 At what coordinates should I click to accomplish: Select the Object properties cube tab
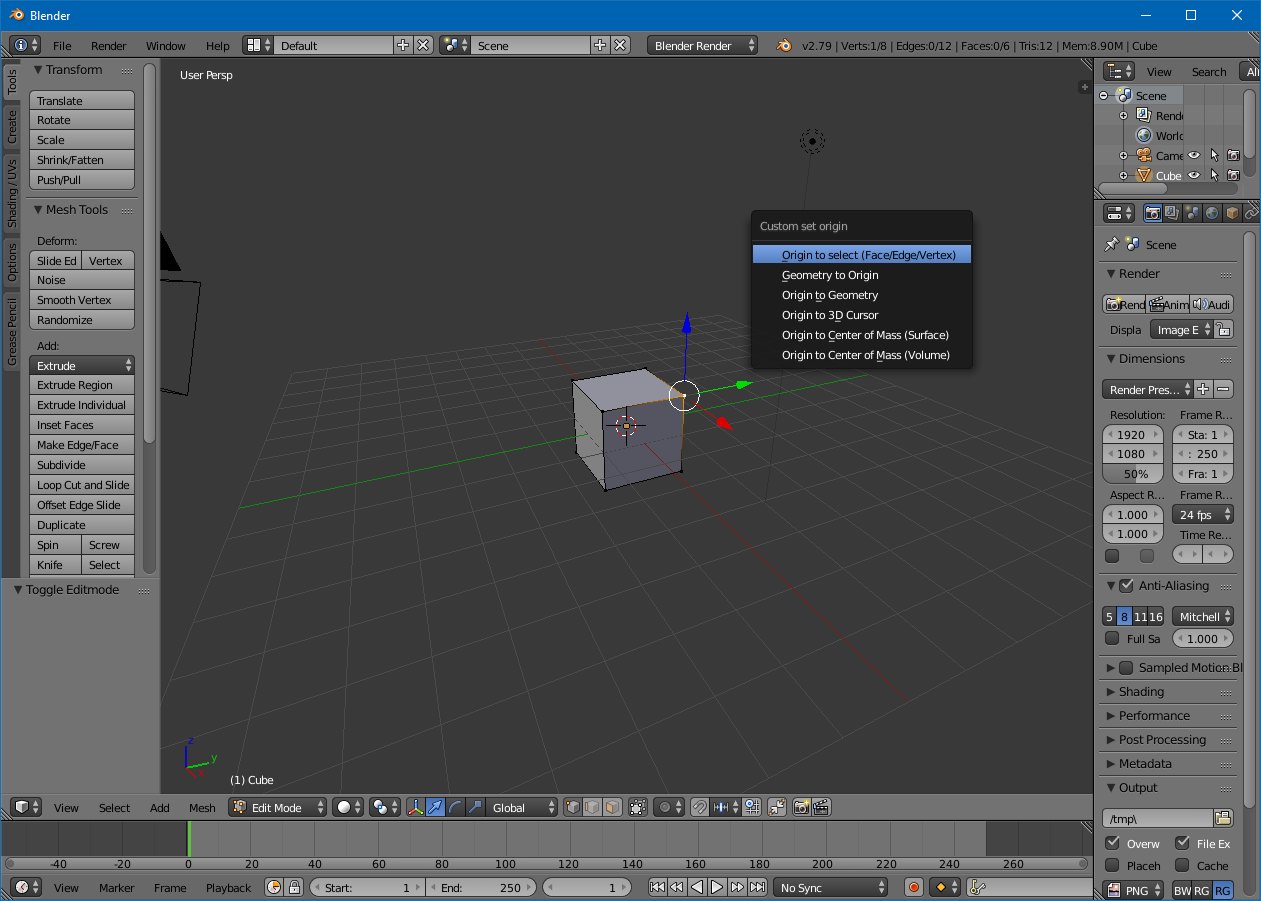coord(1232,213)
